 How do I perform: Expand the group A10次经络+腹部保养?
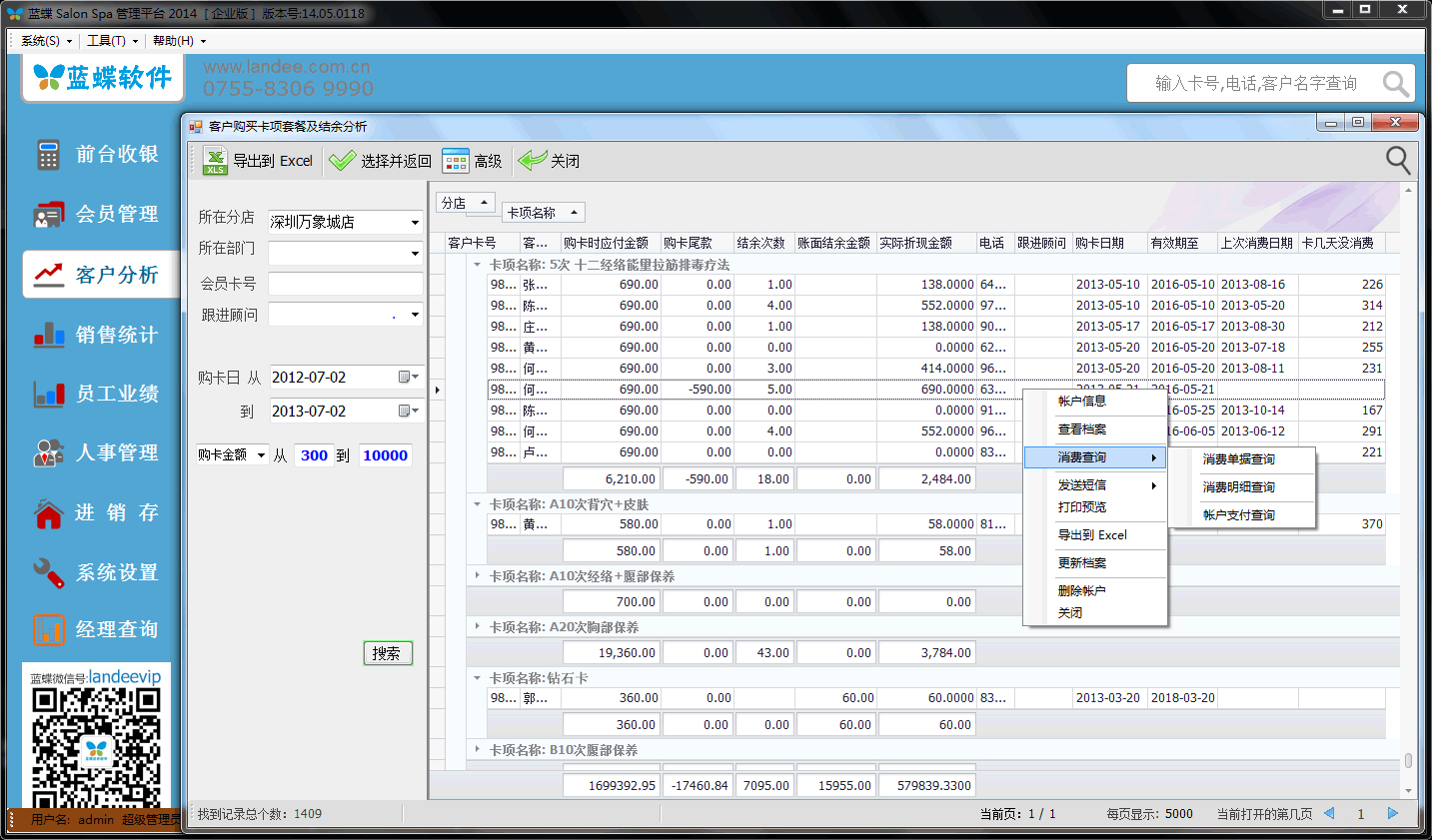coord(478,576)
